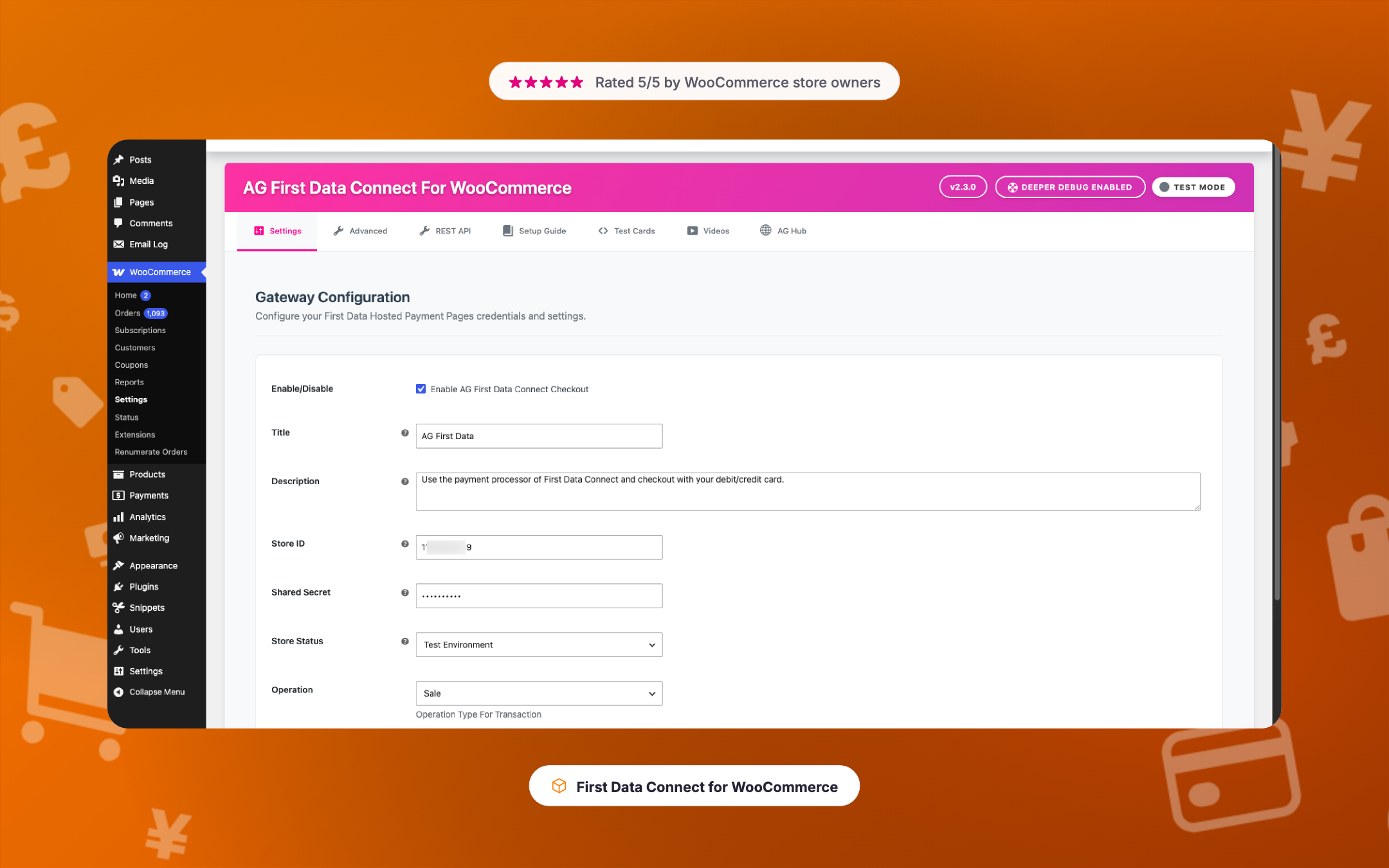Image resolution: width=1389 pixels, height=868 pixels.
Task: Click the Store Status help icon
Action: tap(404, 641)
